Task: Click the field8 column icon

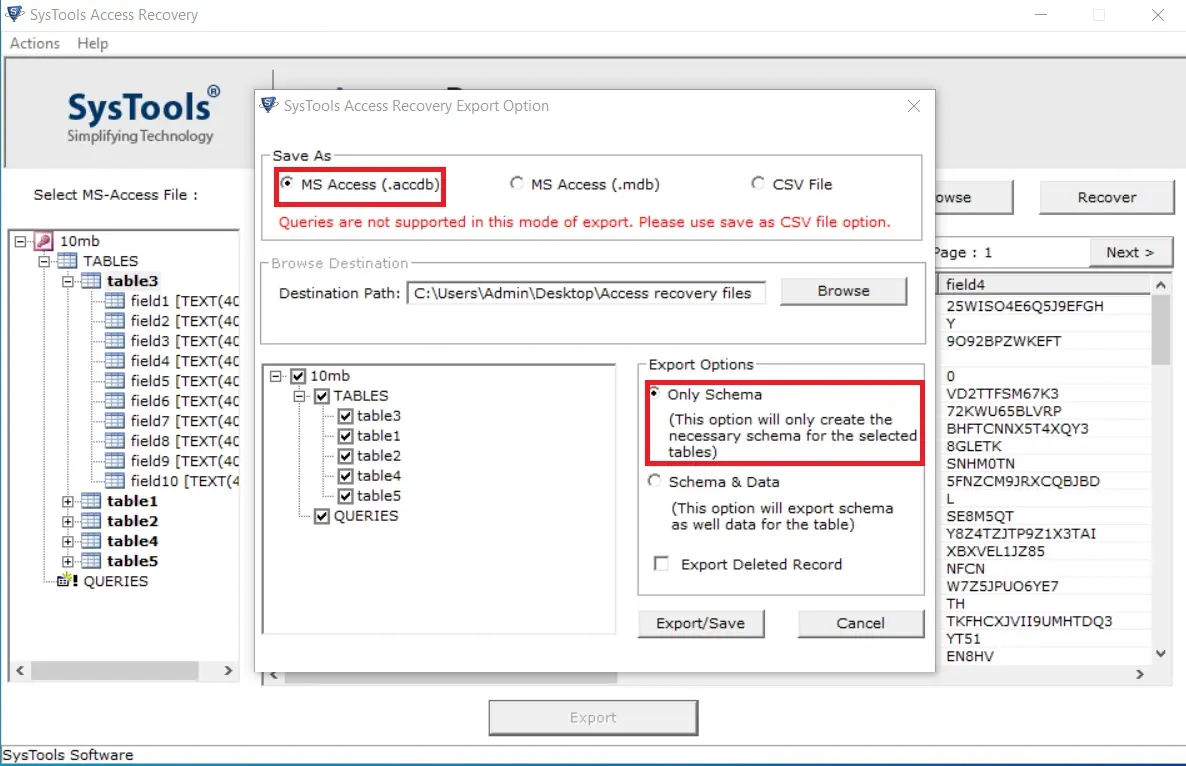Action: click(114, 441)
